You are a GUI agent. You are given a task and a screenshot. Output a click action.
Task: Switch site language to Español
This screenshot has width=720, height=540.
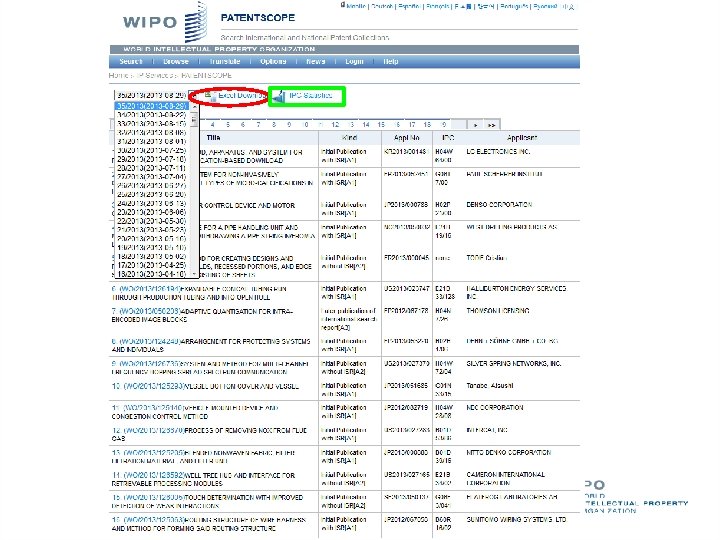pos(409,6)
